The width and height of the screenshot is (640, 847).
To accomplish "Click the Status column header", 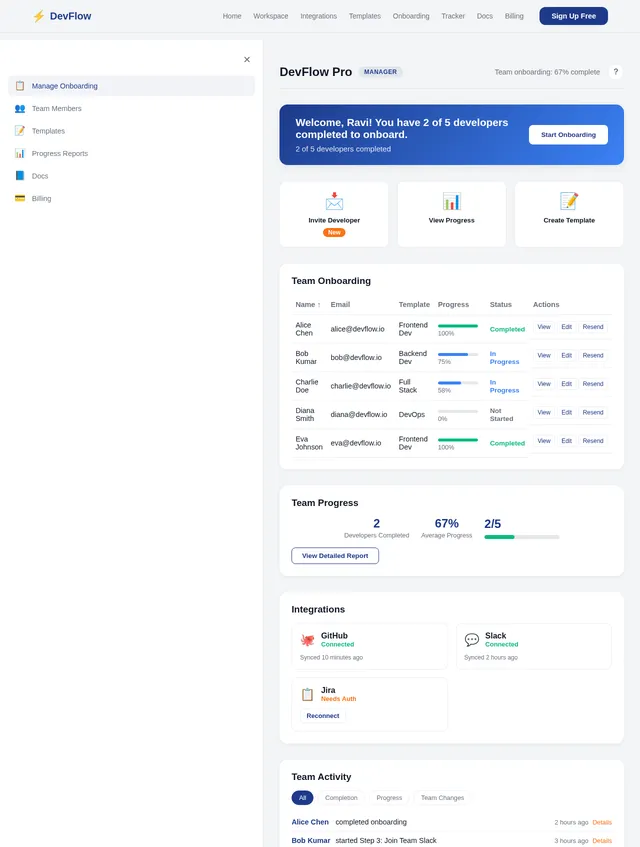I will tap(501, 305).
